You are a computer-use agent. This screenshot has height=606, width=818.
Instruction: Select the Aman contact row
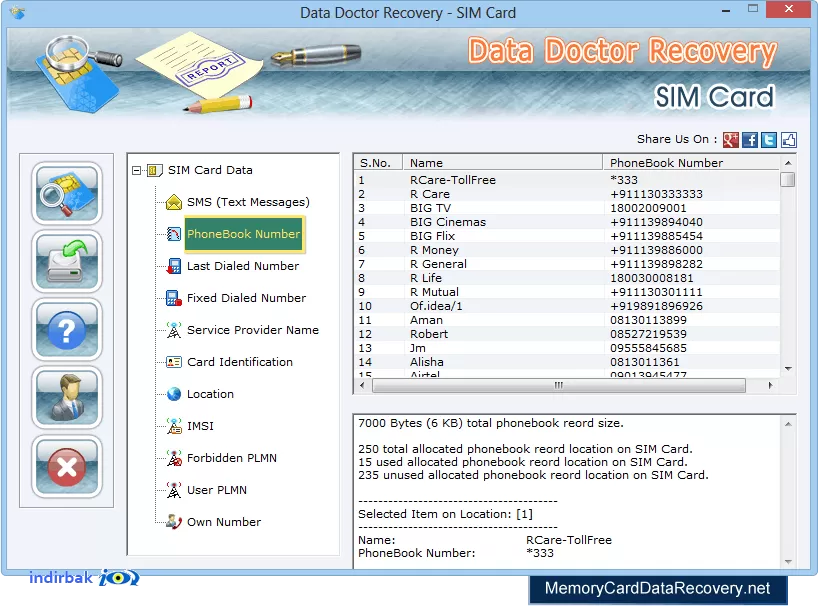click(567, 320)
